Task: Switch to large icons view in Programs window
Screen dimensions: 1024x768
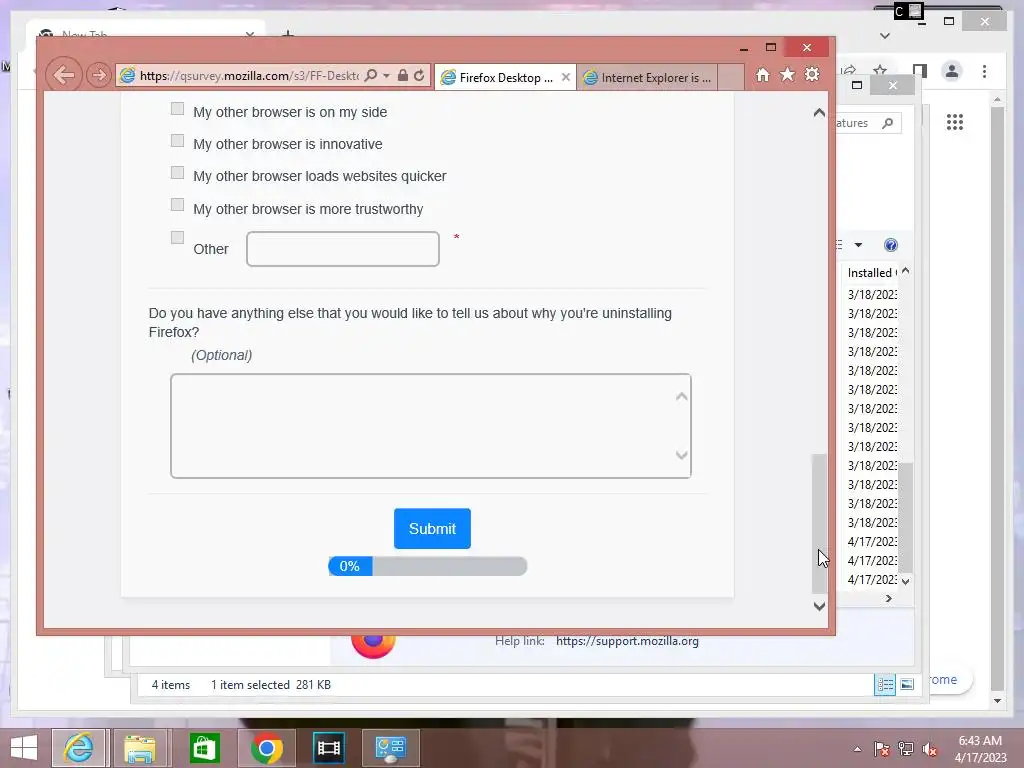Action: click(907, 684)
